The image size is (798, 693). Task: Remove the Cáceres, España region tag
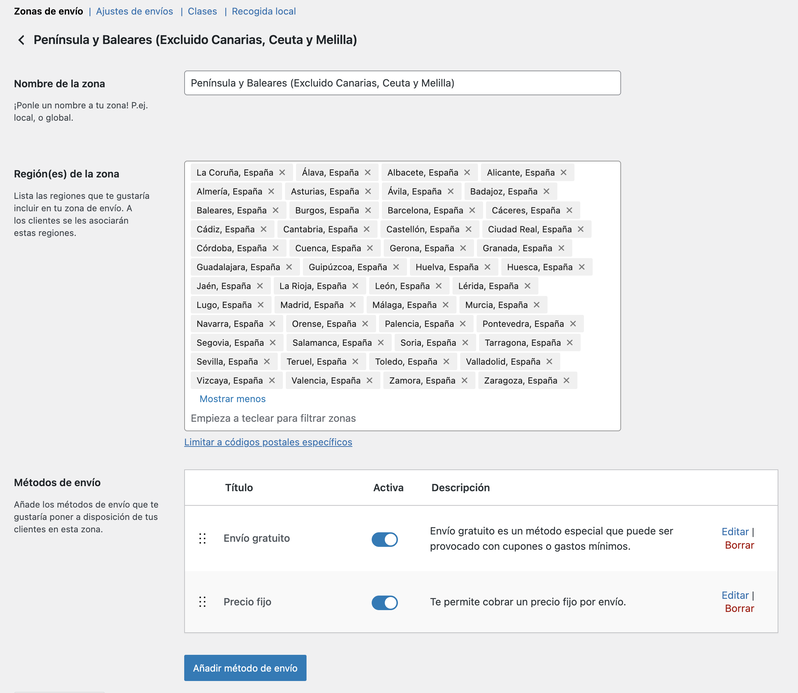569,210
